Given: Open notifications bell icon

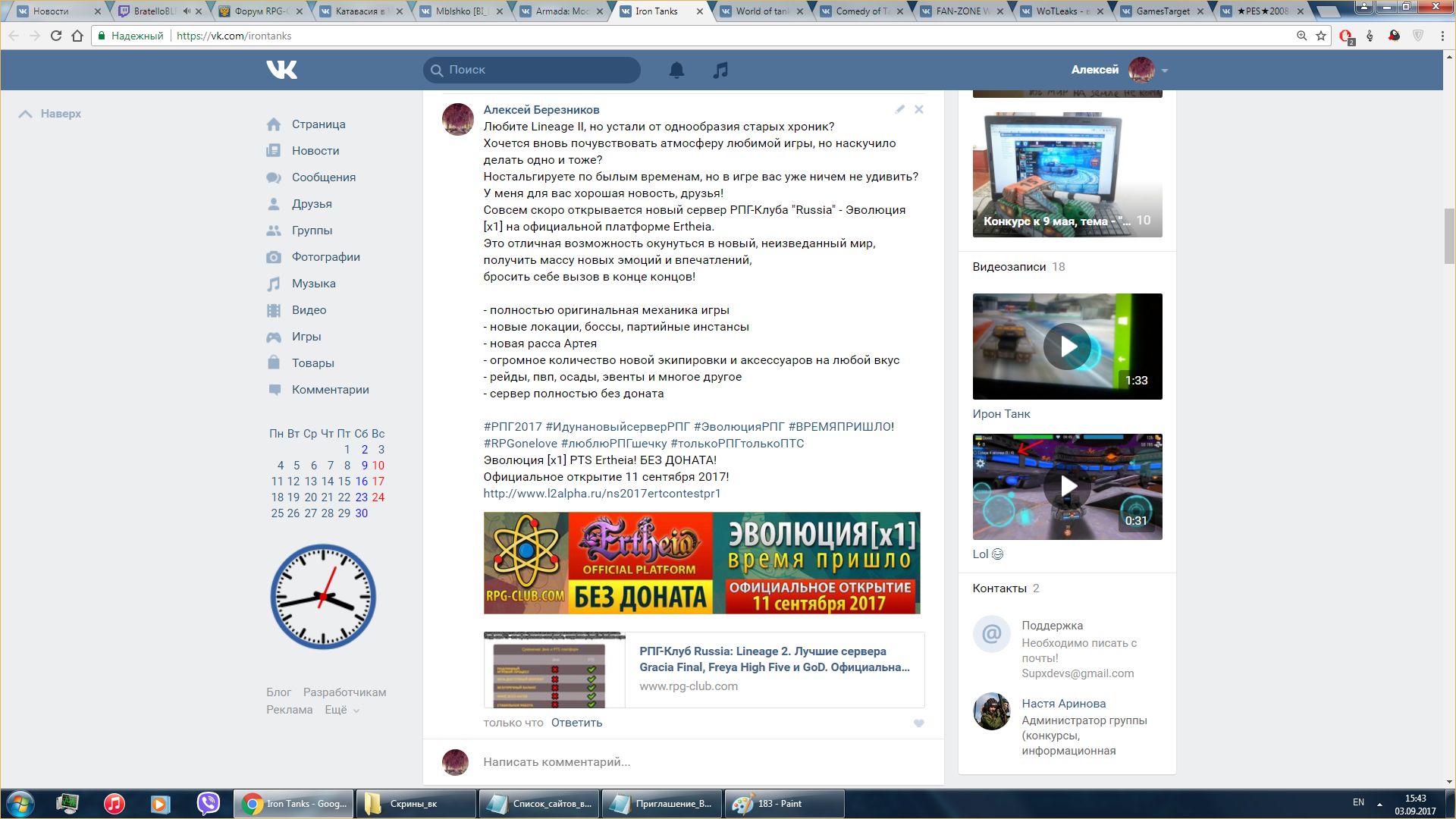Looking at the screenshot, I should [676, 71].
